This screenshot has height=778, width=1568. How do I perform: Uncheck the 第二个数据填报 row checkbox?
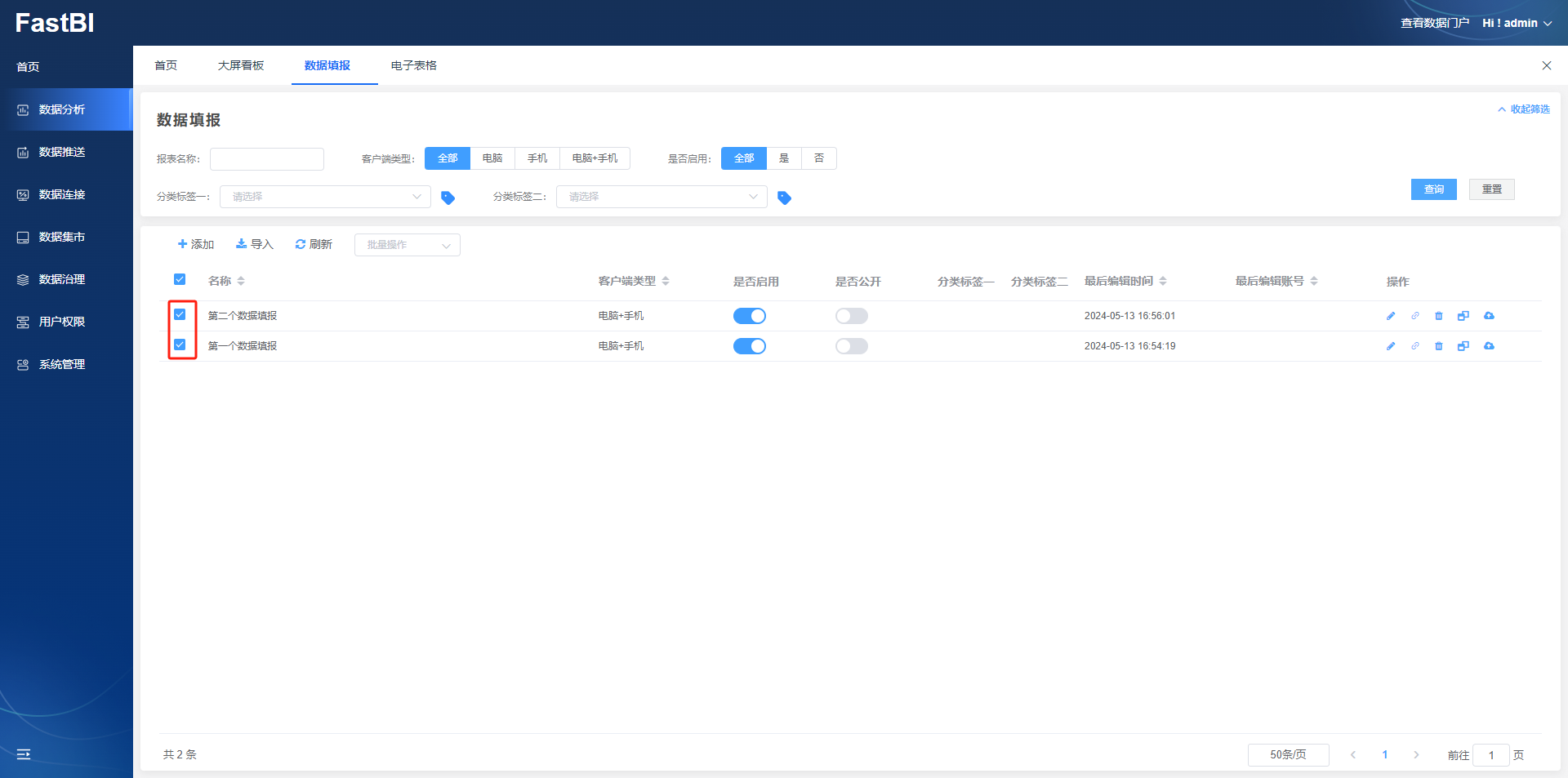(180, 314)
